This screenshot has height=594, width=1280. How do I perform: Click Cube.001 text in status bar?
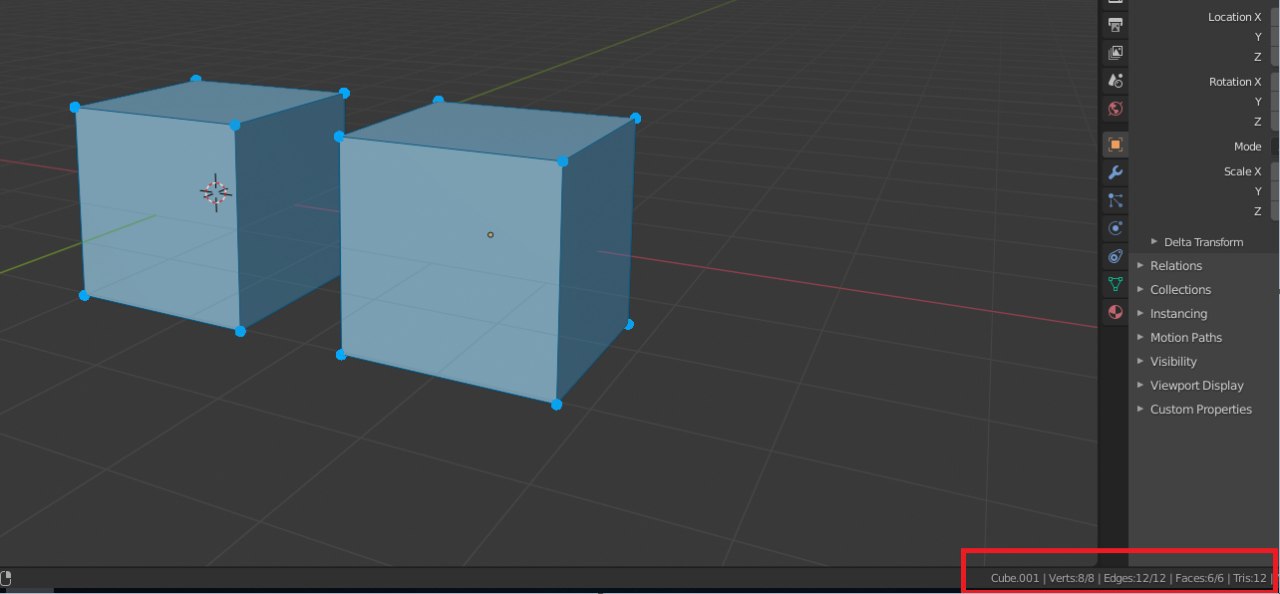click(1015, 578)
